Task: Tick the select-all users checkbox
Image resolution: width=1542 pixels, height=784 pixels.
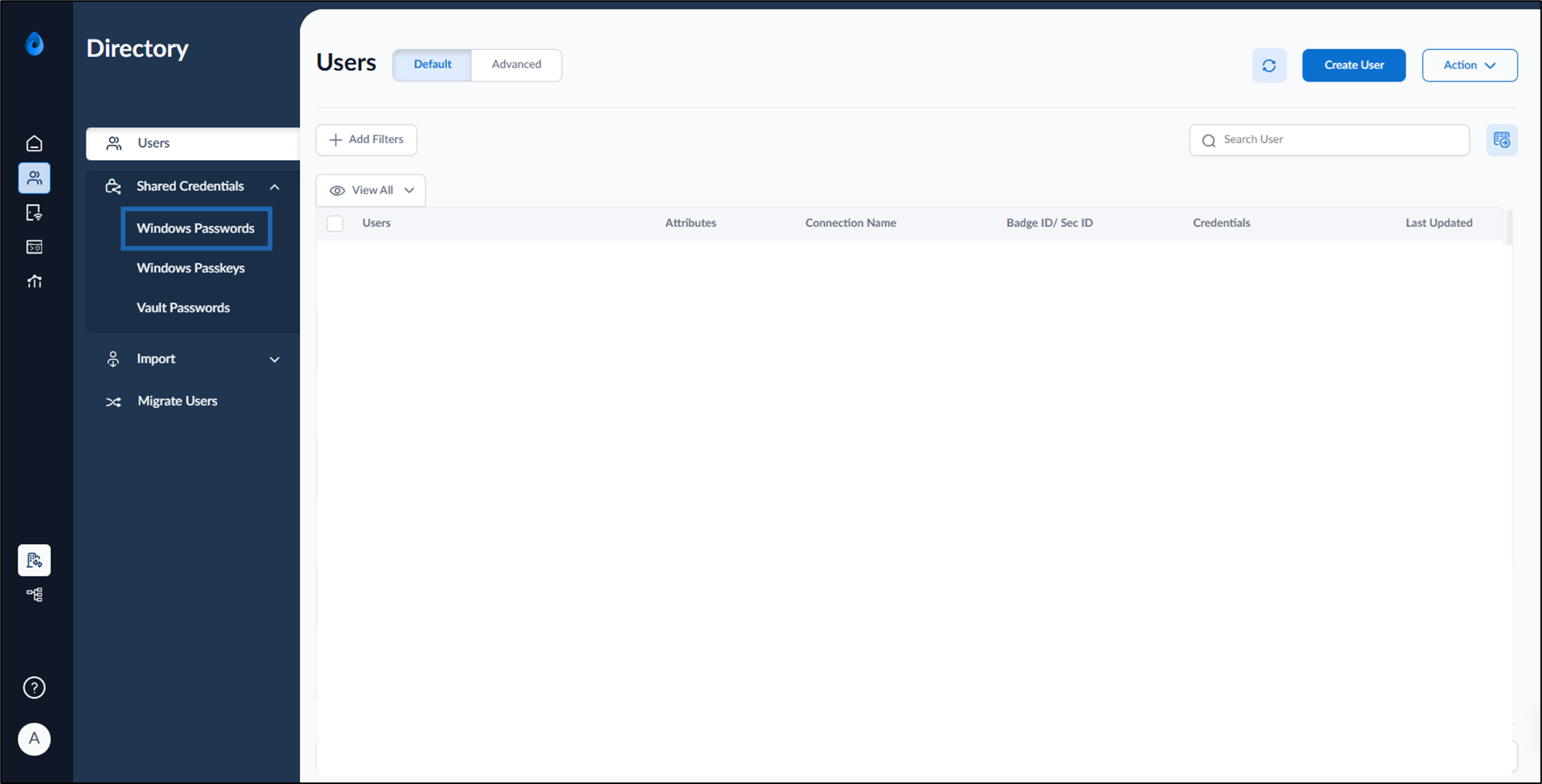Action: point(335,223)
